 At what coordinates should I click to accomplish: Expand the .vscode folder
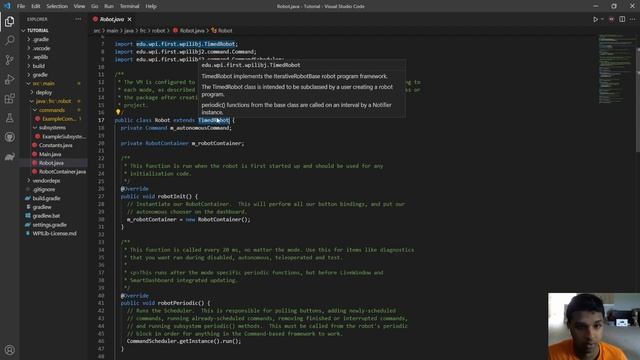[53, 48]
